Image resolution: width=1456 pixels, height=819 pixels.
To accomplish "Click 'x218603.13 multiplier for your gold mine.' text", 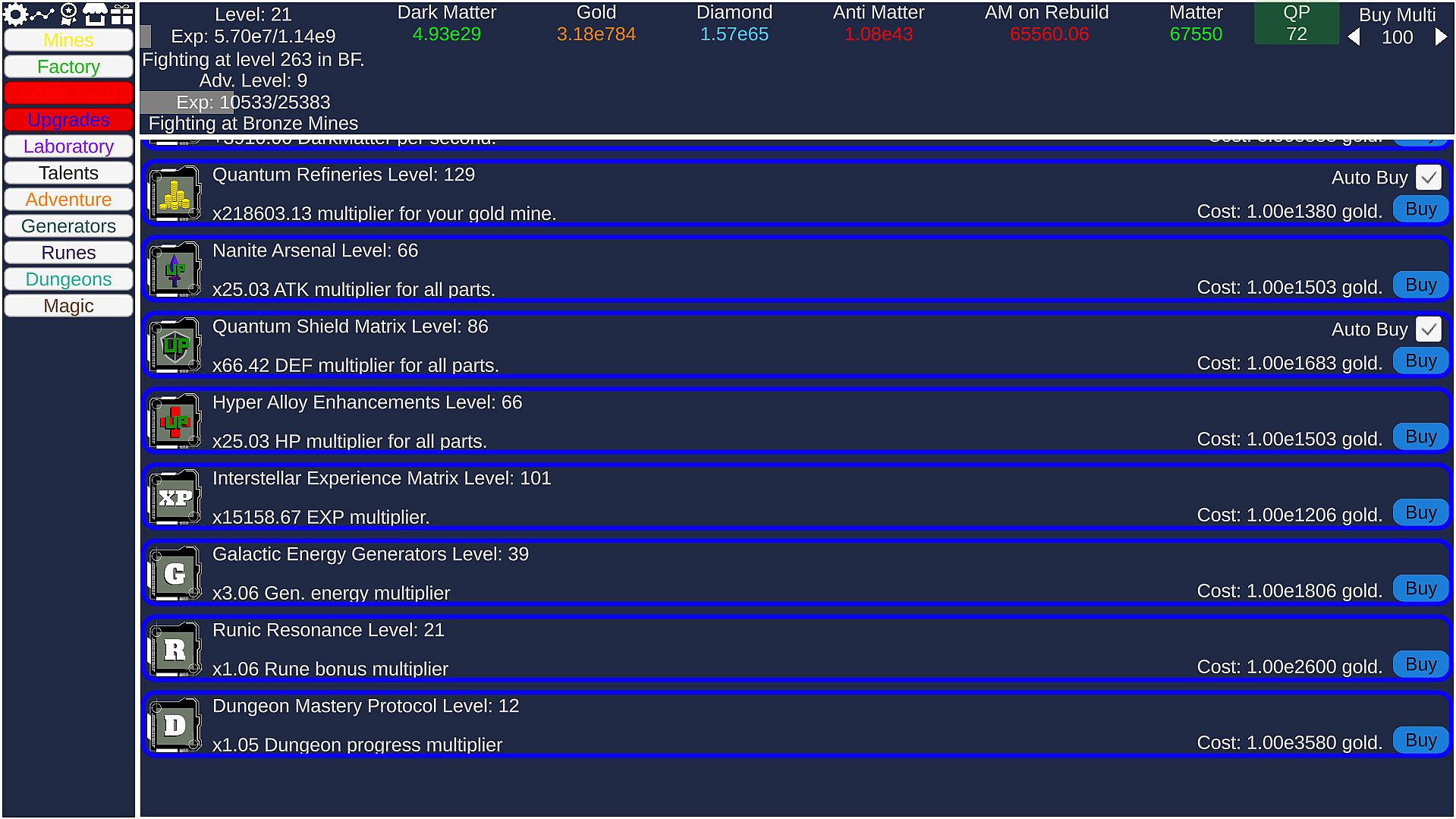I will 384,213.
